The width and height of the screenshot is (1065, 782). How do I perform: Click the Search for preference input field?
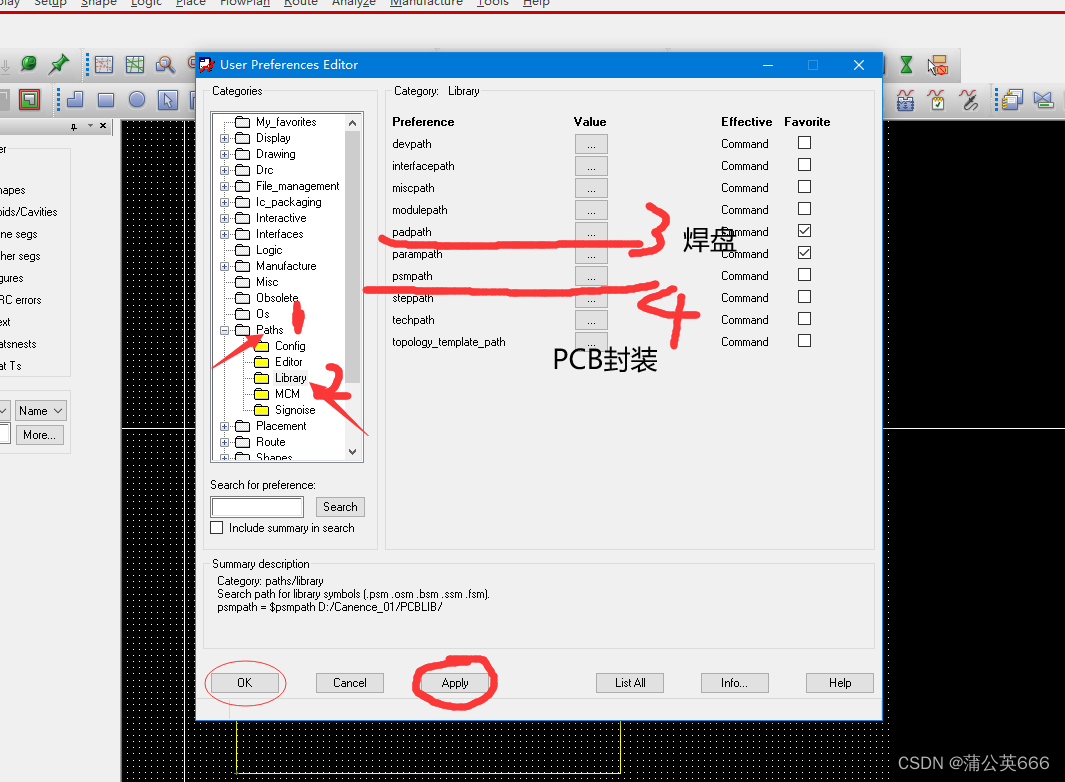tap(257, 507)
